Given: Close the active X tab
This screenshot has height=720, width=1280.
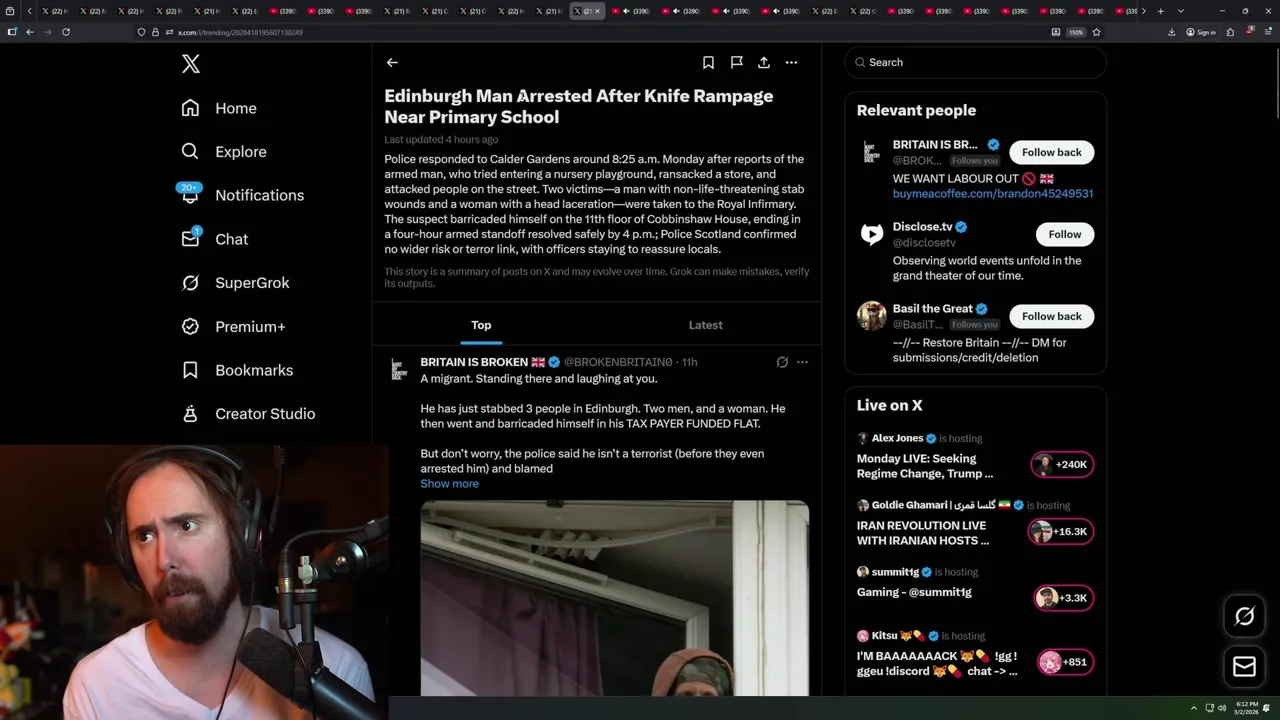Looking at the screenshot, I should coord(598,11).
